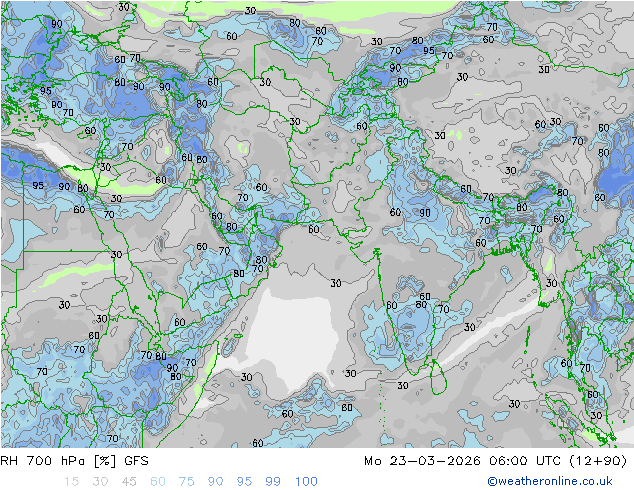The width and height of the screenshot is (634, 490).
Task: Click the 'RH 700 hPa [%] GFS' map title
Action: [74, 461]
